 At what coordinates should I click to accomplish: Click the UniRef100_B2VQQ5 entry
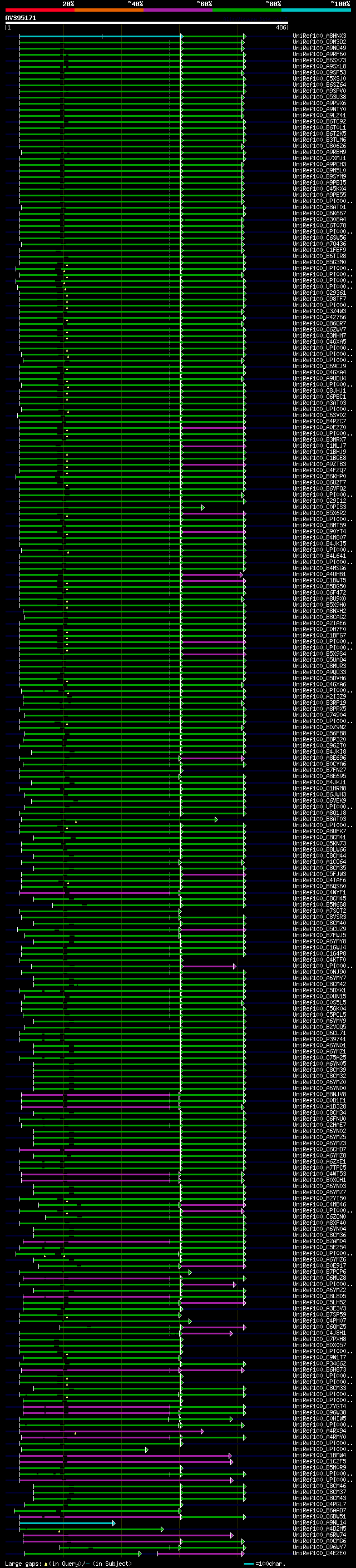[x=319, y=1027]
